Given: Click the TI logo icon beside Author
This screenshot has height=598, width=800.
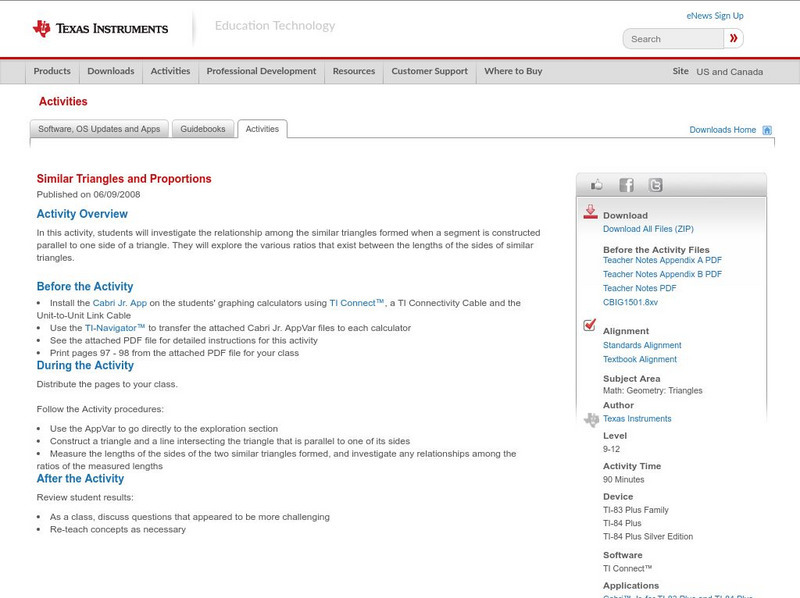Looking at the screenshot, I should coord(591,419).
